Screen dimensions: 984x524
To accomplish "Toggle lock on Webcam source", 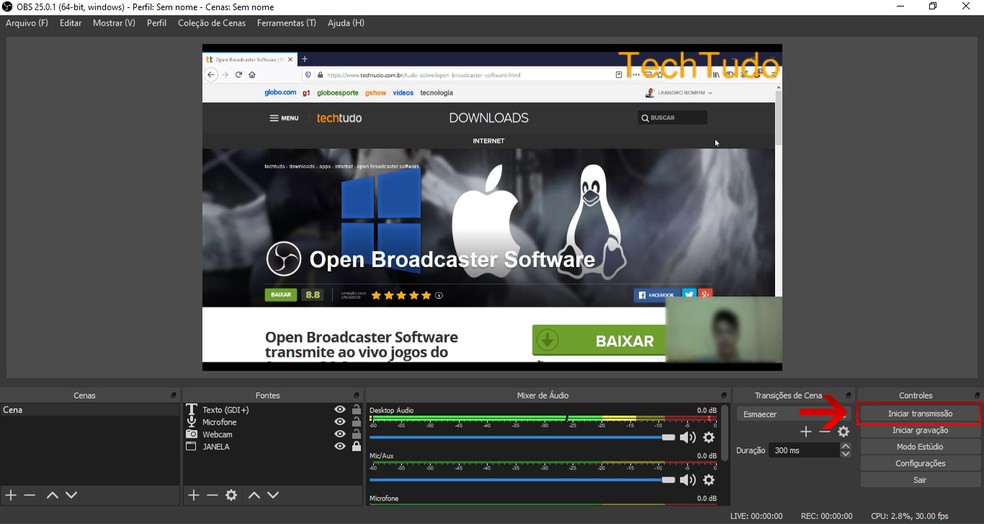I will [356, 434].
